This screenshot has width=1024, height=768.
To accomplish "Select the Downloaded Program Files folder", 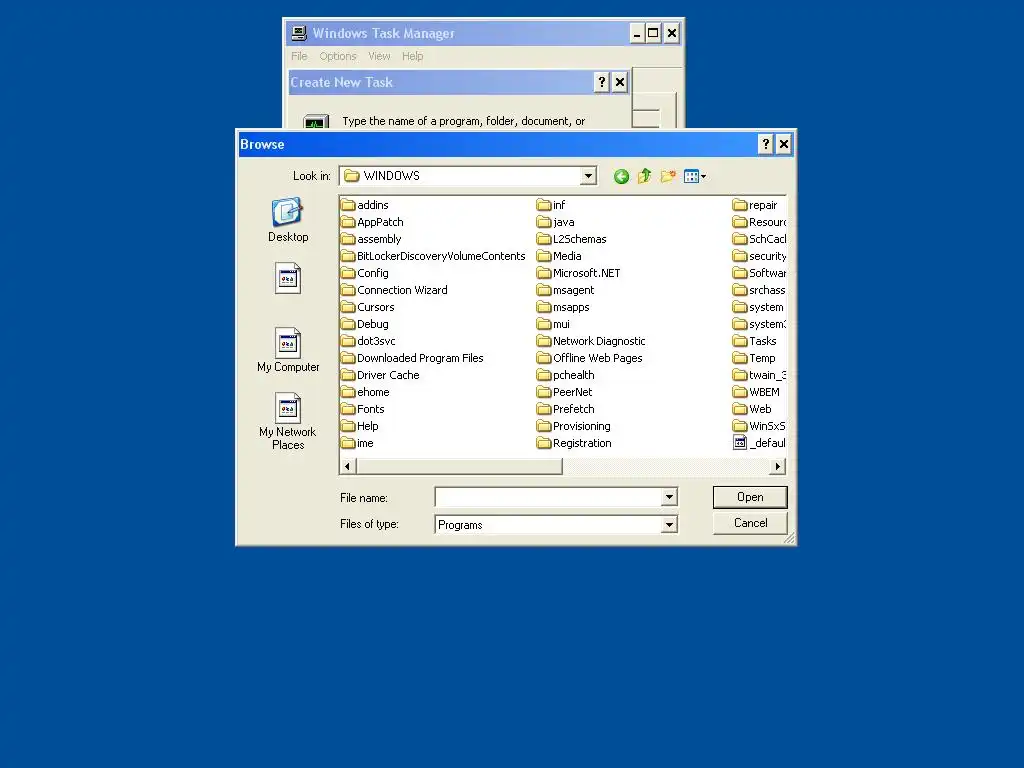I will (412, 358).
